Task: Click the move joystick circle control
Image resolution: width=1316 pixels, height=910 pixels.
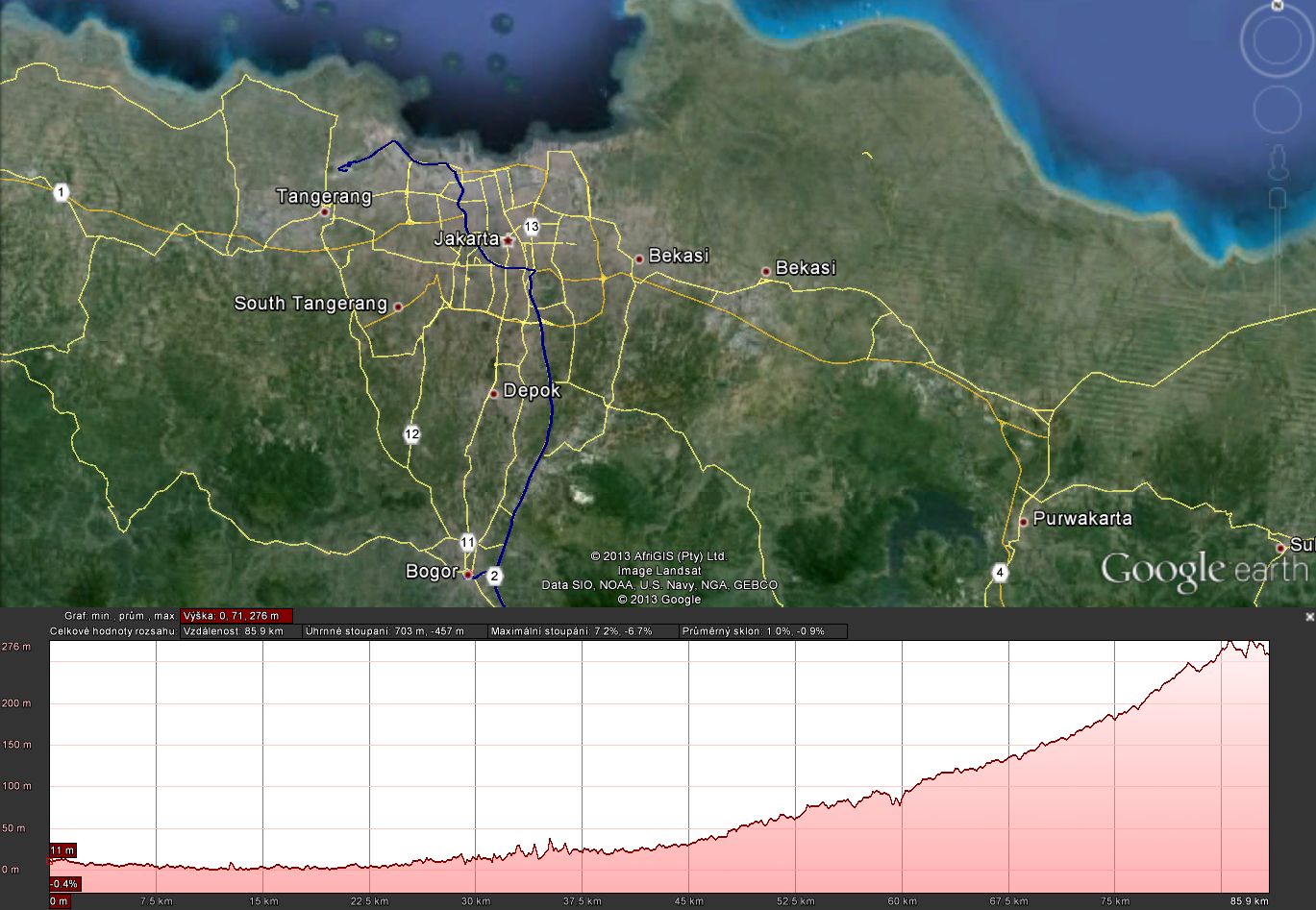Action: click(x=1278, y=108)
